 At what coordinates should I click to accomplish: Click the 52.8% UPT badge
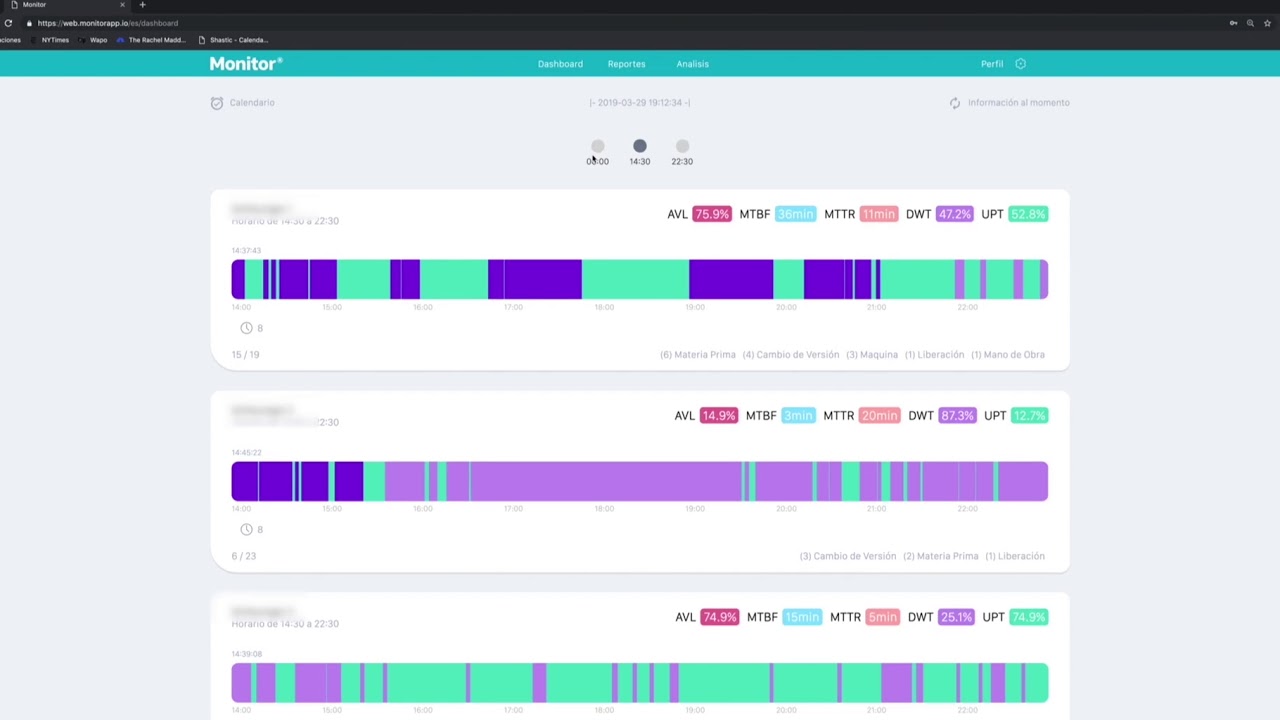[1028, 214]
